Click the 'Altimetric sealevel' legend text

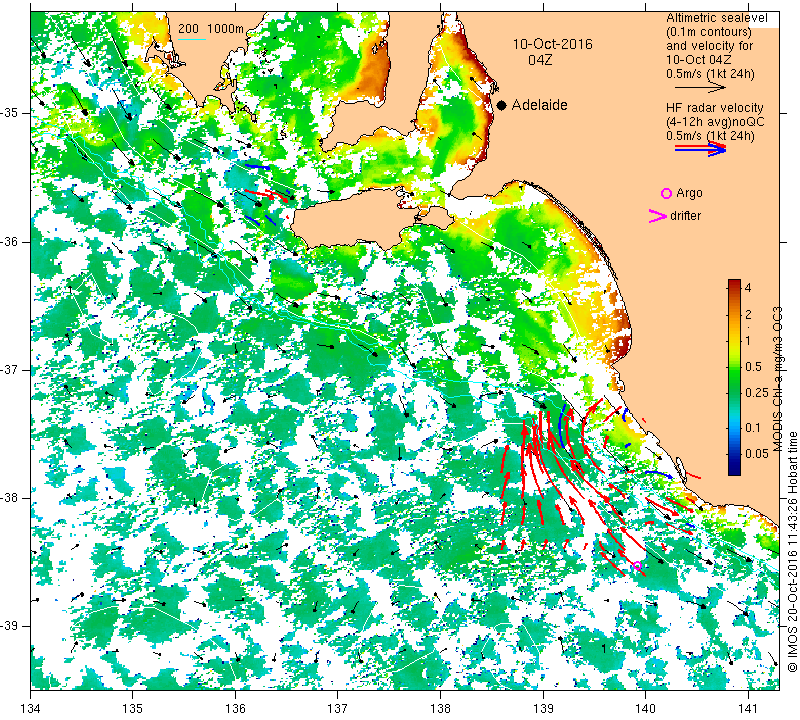coord(717,18)
